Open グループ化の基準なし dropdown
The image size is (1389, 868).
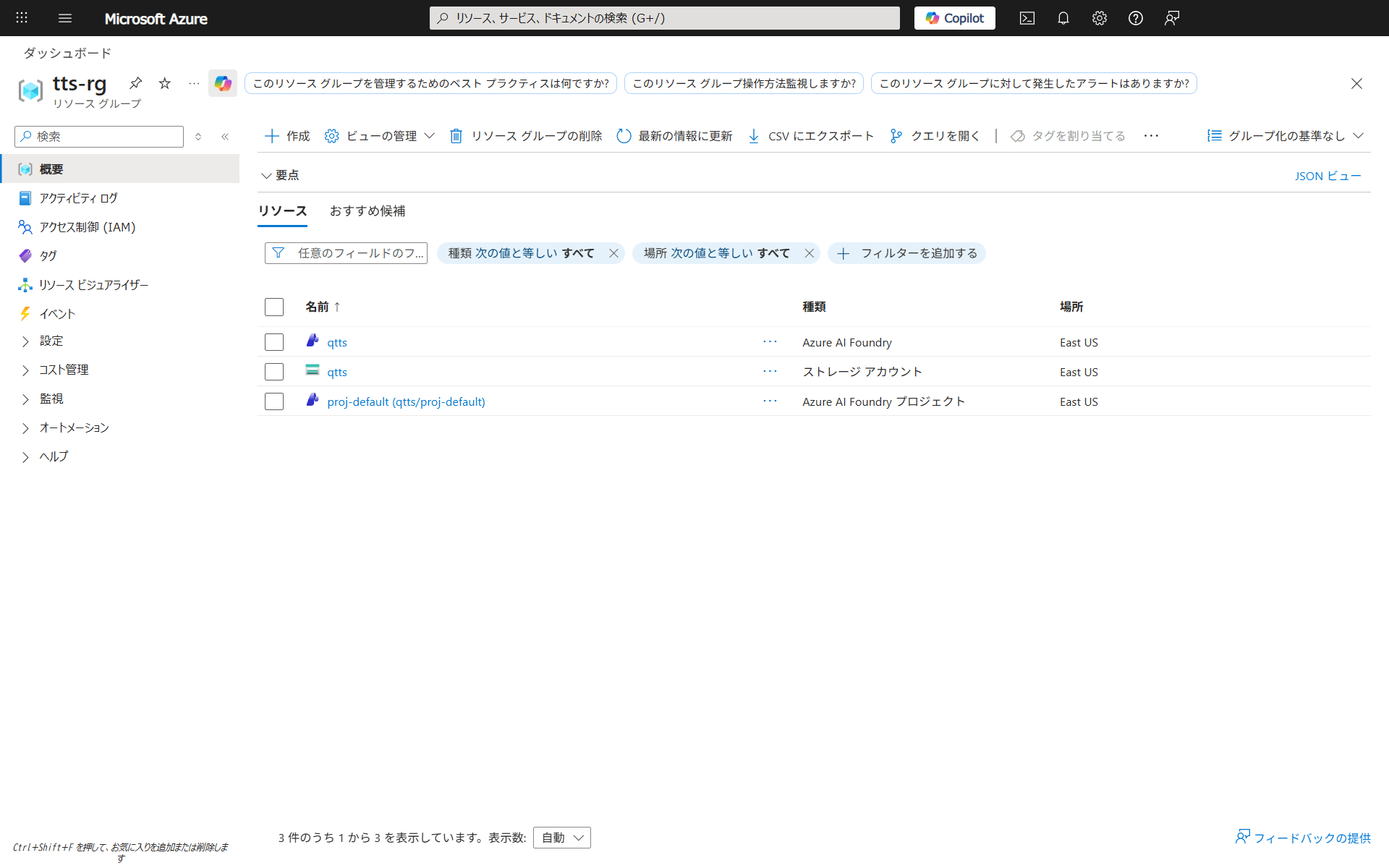click(x=1285, y=136)
